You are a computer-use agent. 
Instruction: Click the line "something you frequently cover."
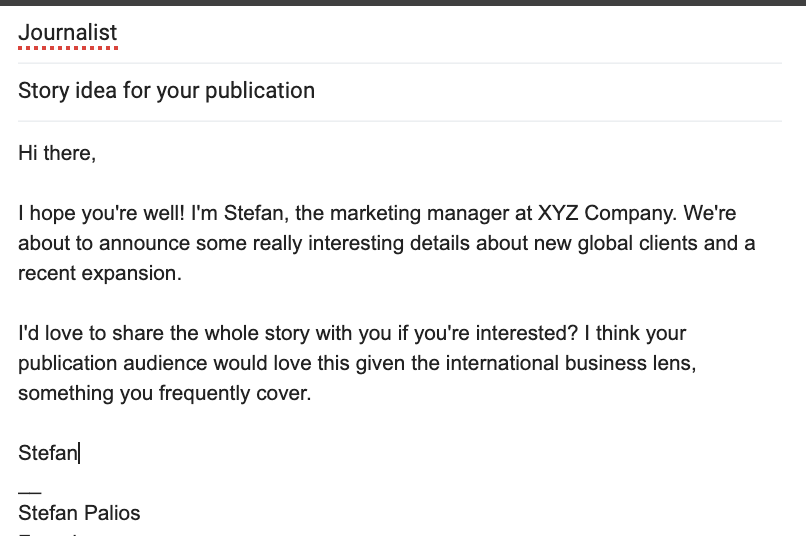click(x=165, y=393)
